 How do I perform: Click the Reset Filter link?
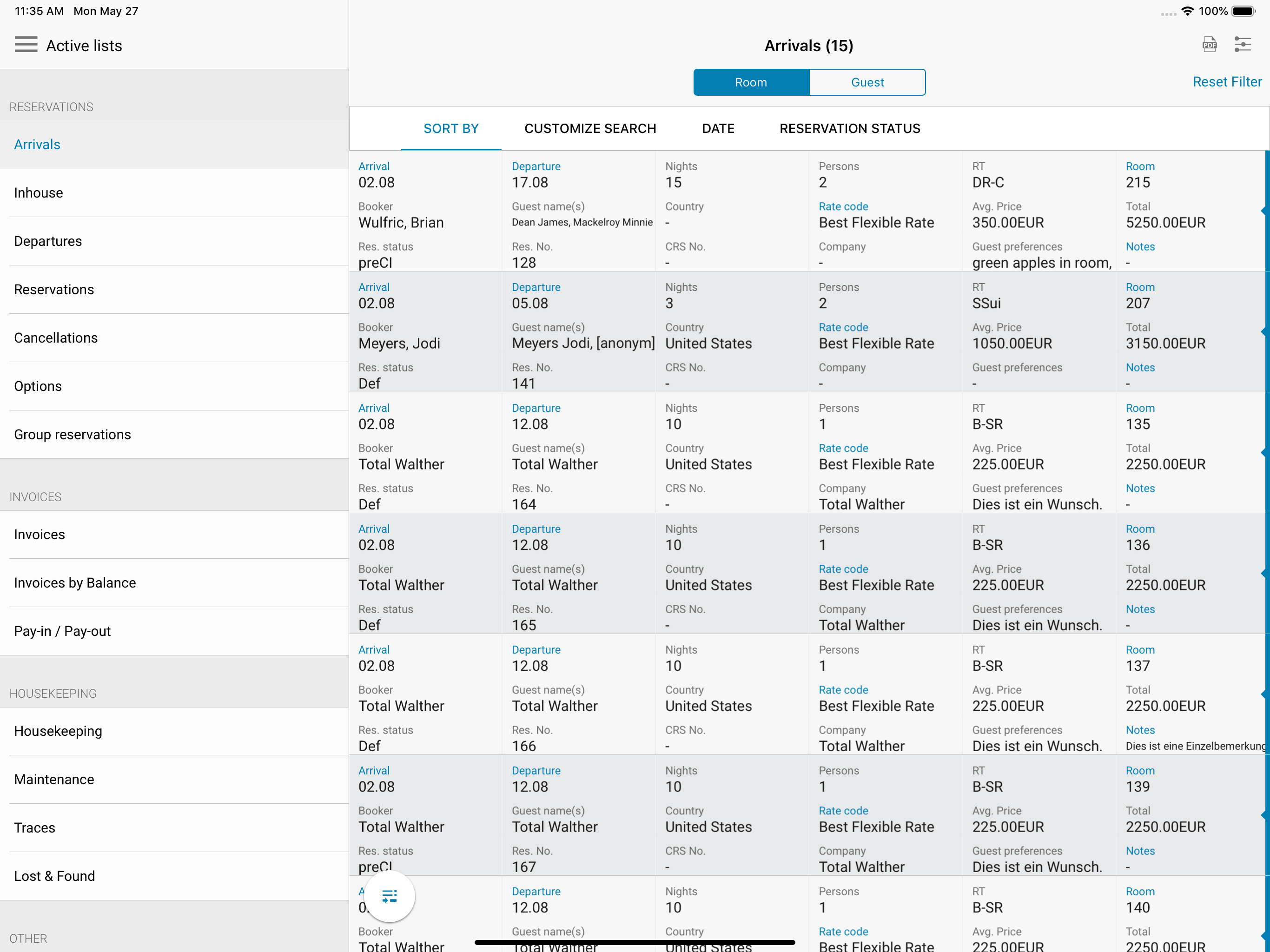tap(1226, 82)
